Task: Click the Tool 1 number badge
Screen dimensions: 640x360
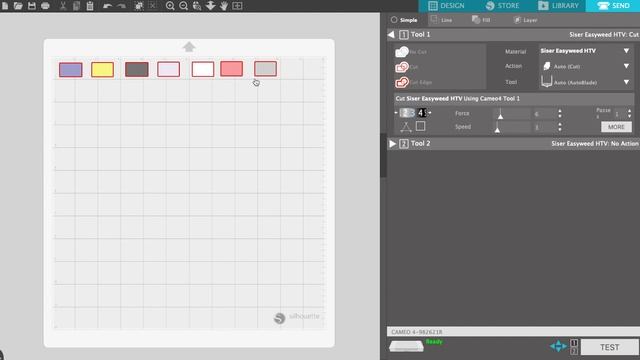Action: click(x=404, y=35)
